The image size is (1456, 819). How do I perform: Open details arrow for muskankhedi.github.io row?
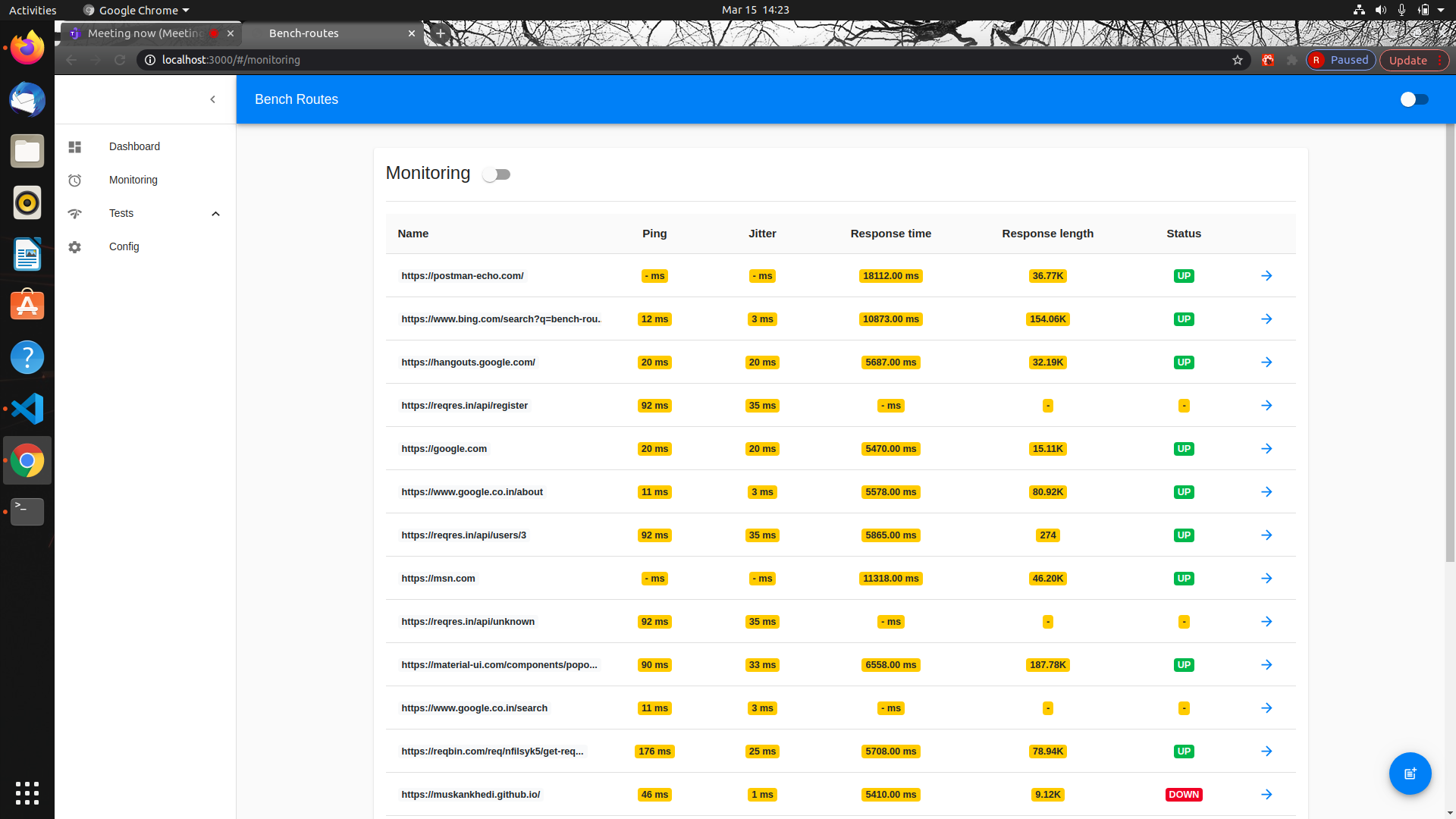1266,795
